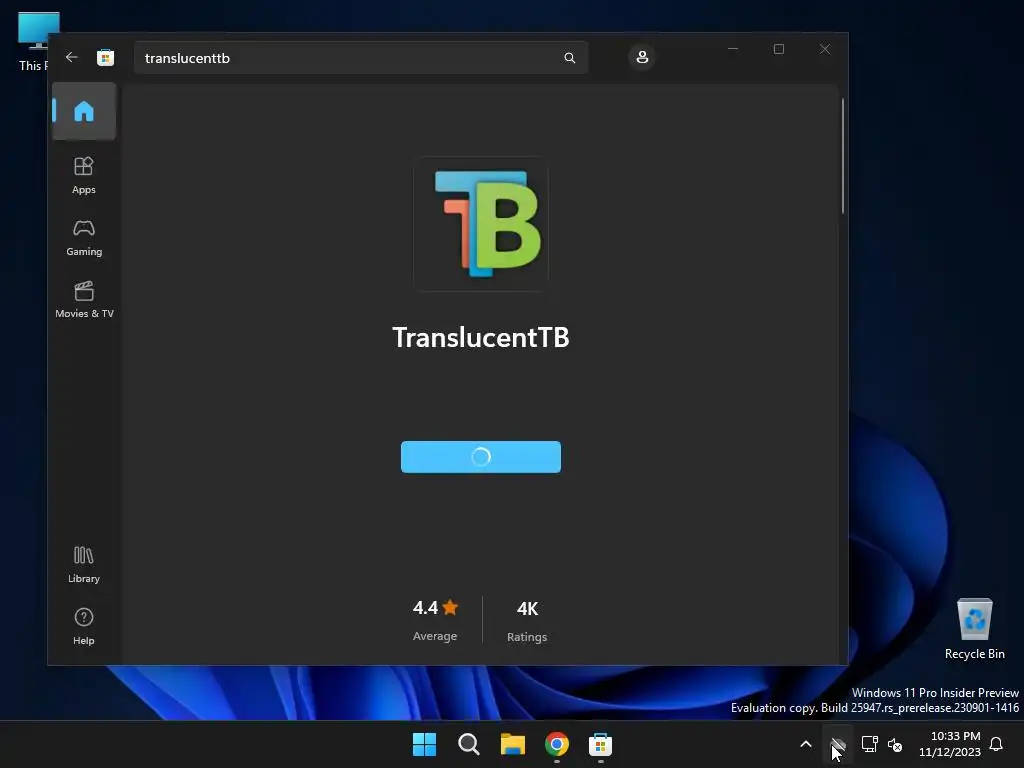Image resolution: width=1024 pixels, height=768 pixels.
Task: Click the TranslucentTB title text
Action: (x=481, y=338)
